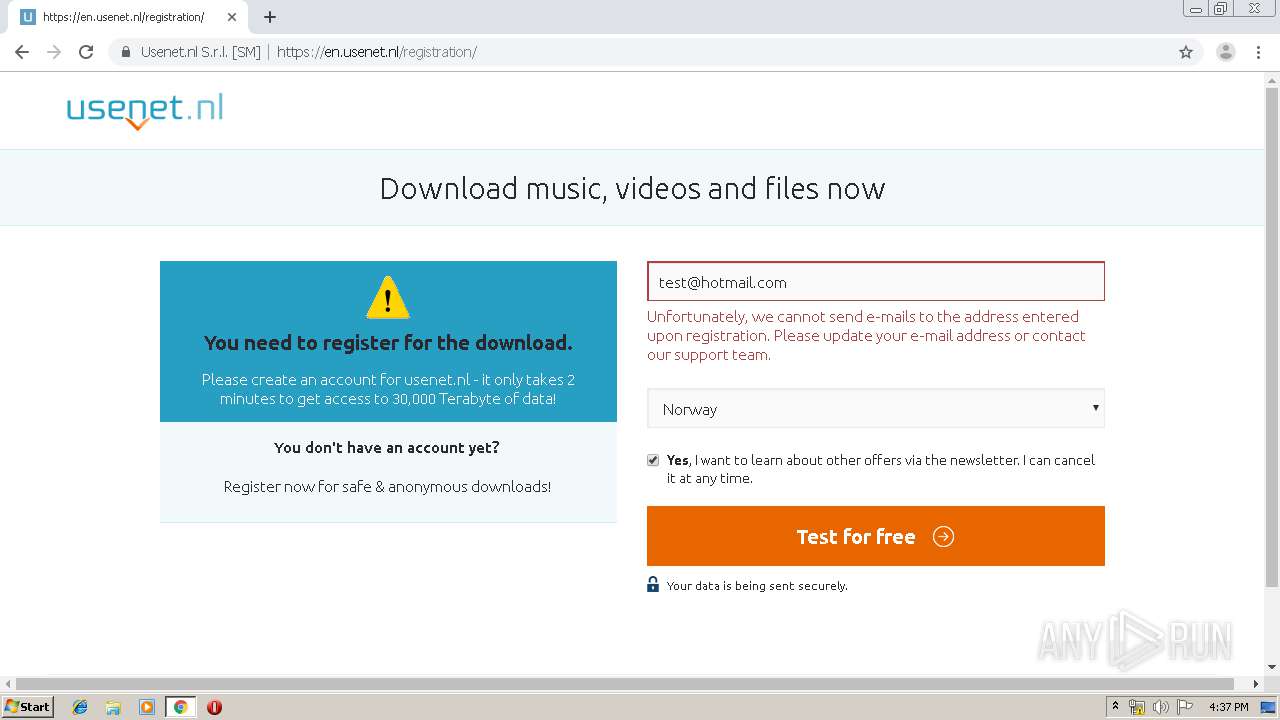The height and width of the screenshot is (720, 1280).
Task: Open the red Opera taskbar icon
Action: click(214, 707)
